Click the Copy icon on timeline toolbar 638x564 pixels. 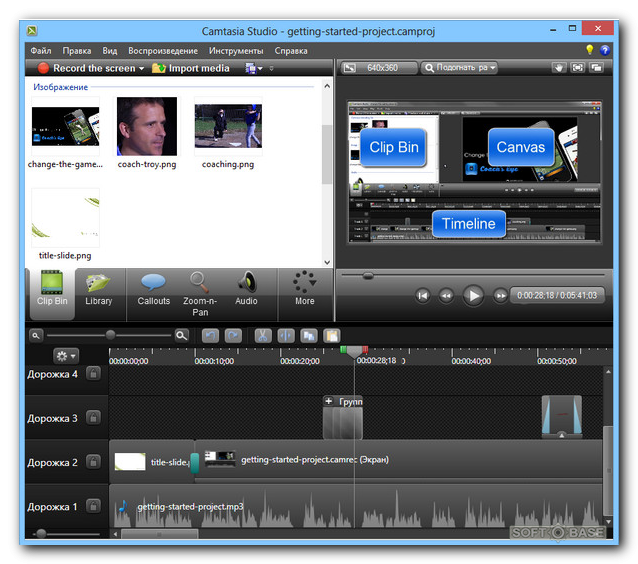pos(309,336)
